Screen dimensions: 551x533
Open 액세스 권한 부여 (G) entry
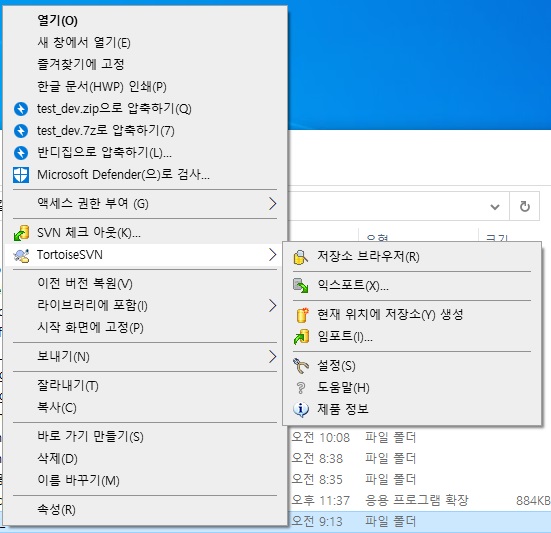click(145, 203)
